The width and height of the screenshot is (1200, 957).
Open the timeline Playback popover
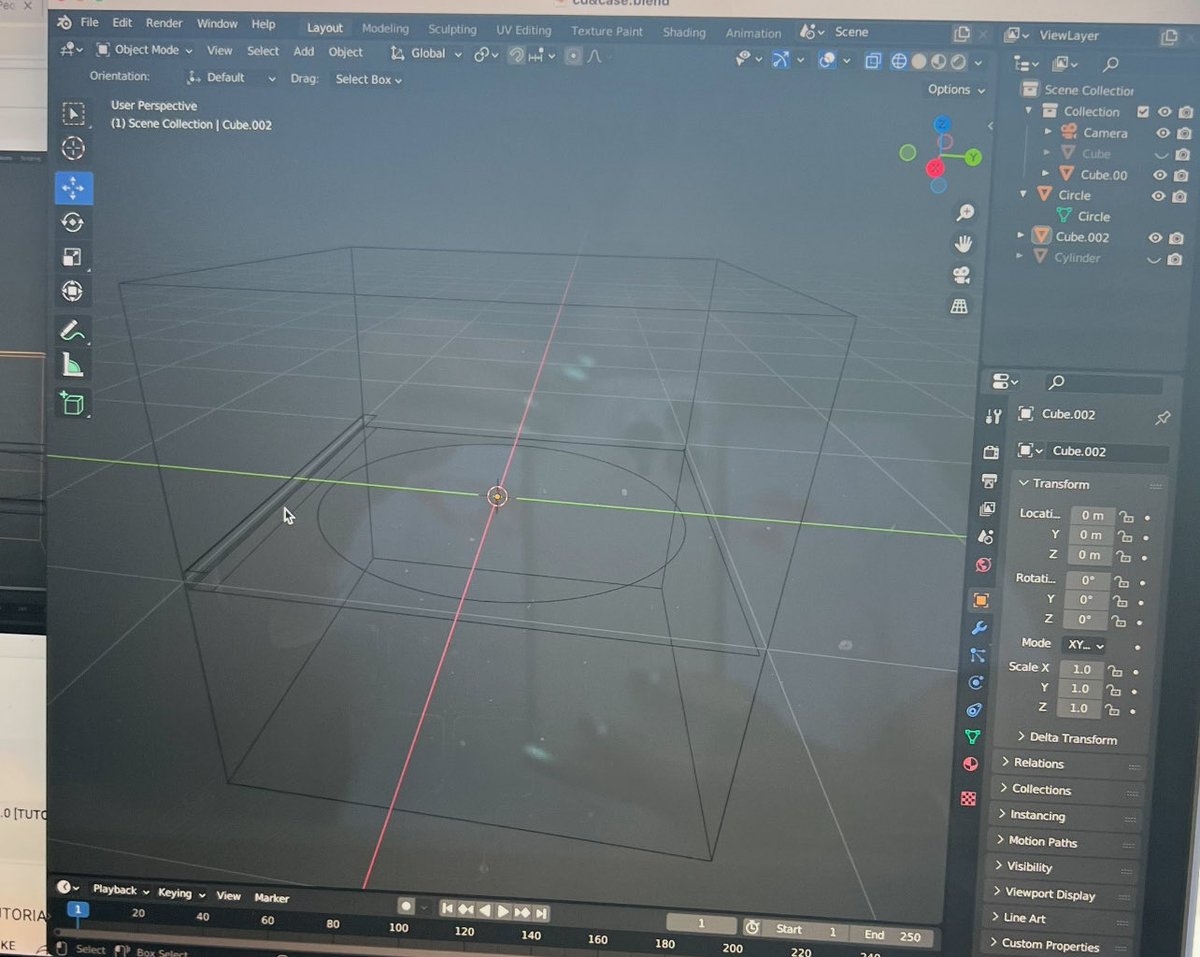(x=120, y=890)
